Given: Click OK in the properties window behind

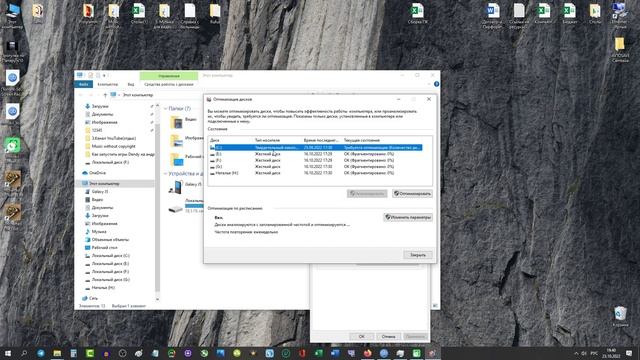Looking at the screenshot, I should tap(361, 336).
